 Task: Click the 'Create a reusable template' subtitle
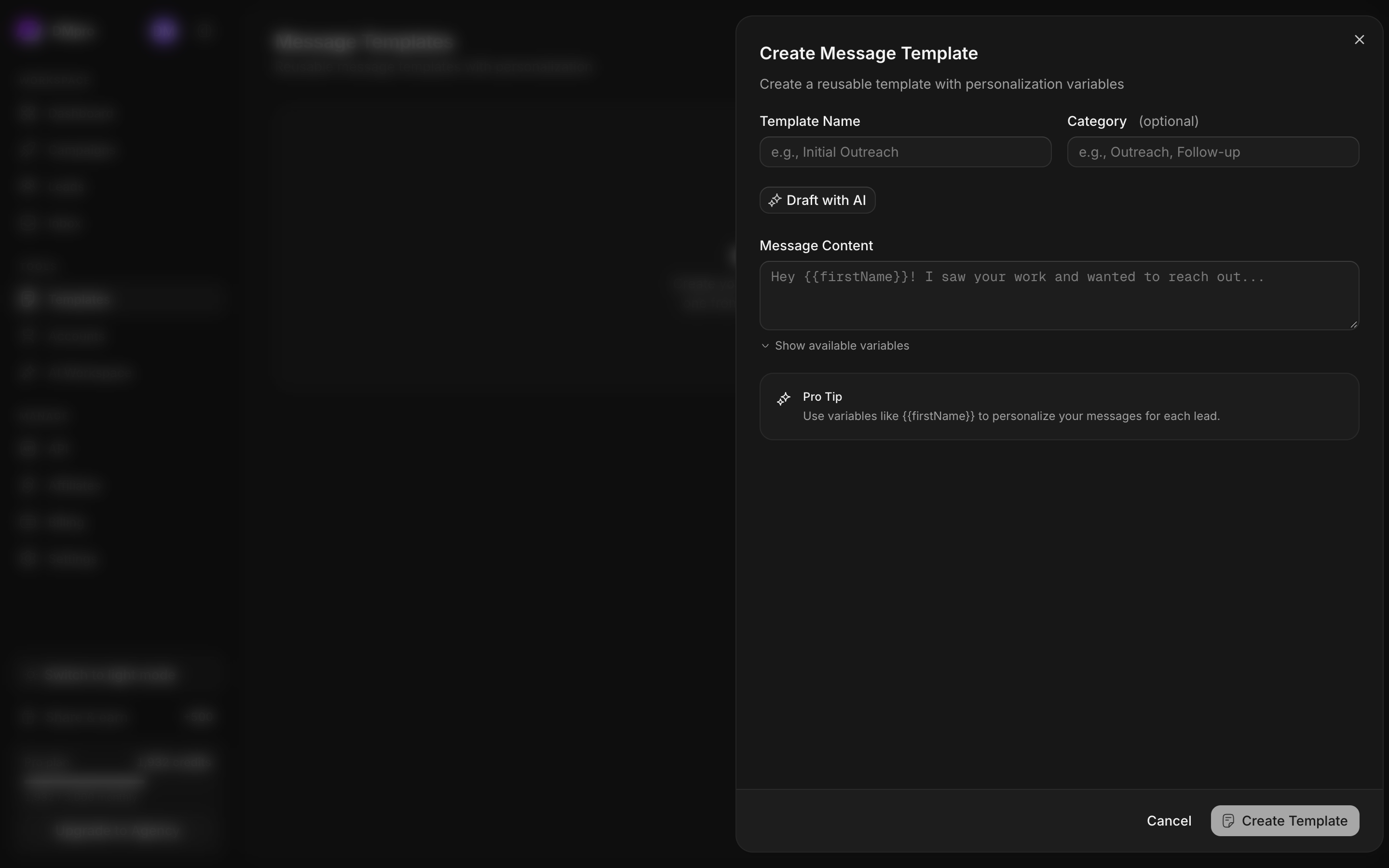941,84
